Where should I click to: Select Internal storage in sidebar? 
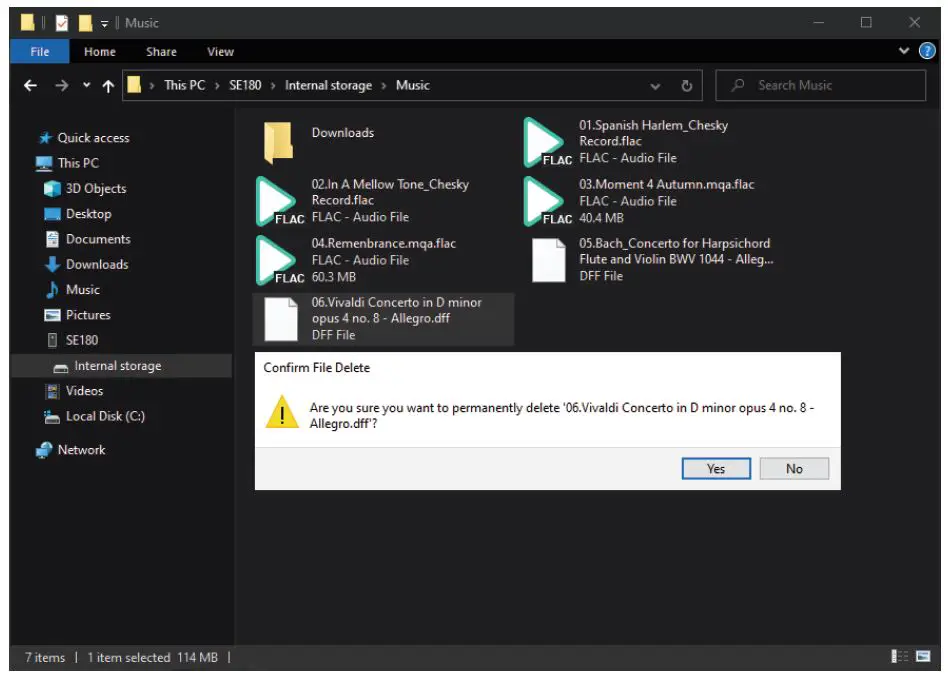click(x=117, y=366)
